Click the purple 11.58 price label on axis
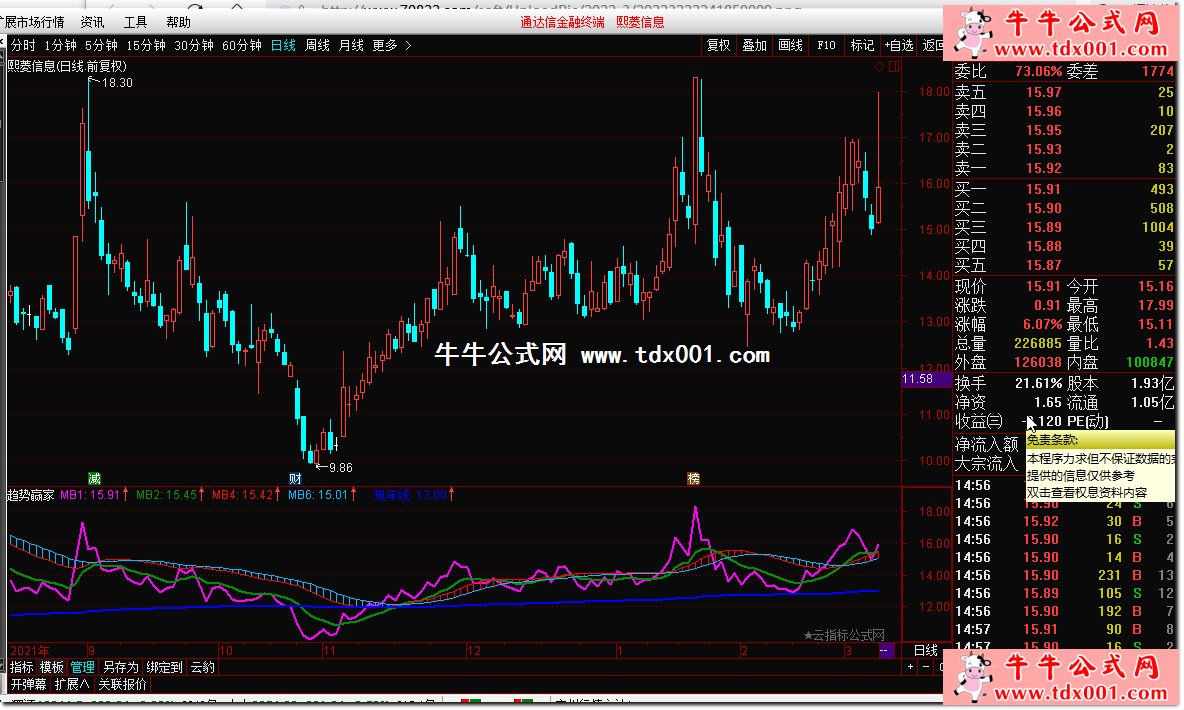Viewport: 1184px width, 710px height. pos(917,379)
